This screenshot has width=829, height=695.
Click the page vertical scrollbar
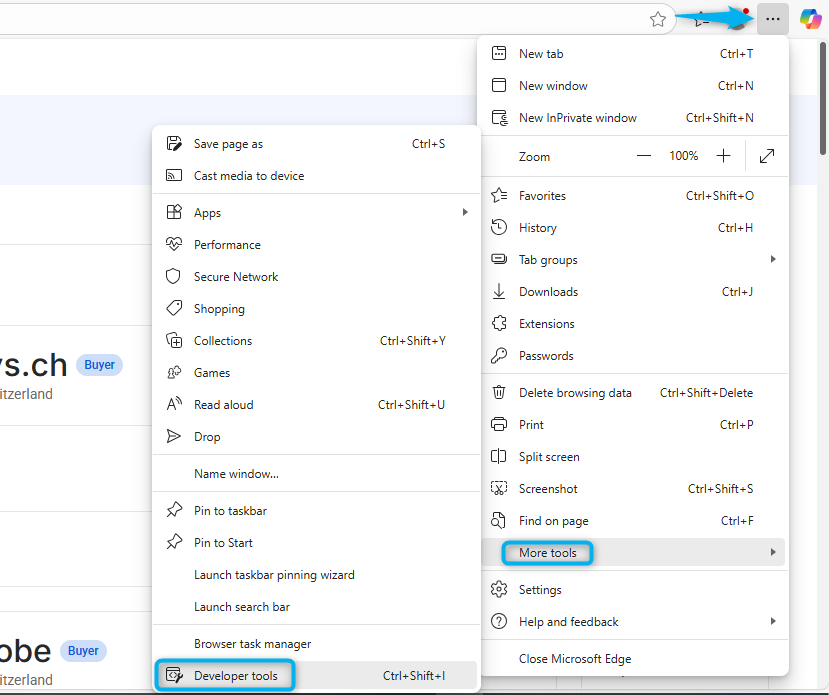coord(823,98)
